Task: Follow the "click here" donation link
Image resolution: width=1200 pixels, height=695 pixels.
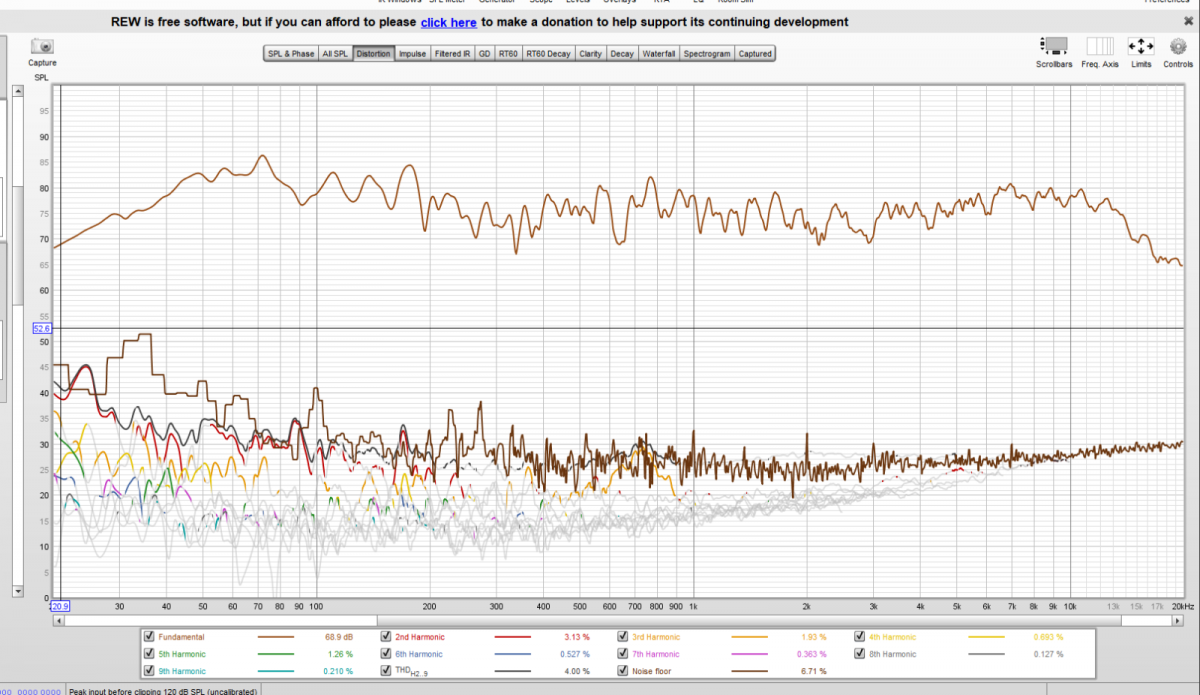Action: coord(448,22)
